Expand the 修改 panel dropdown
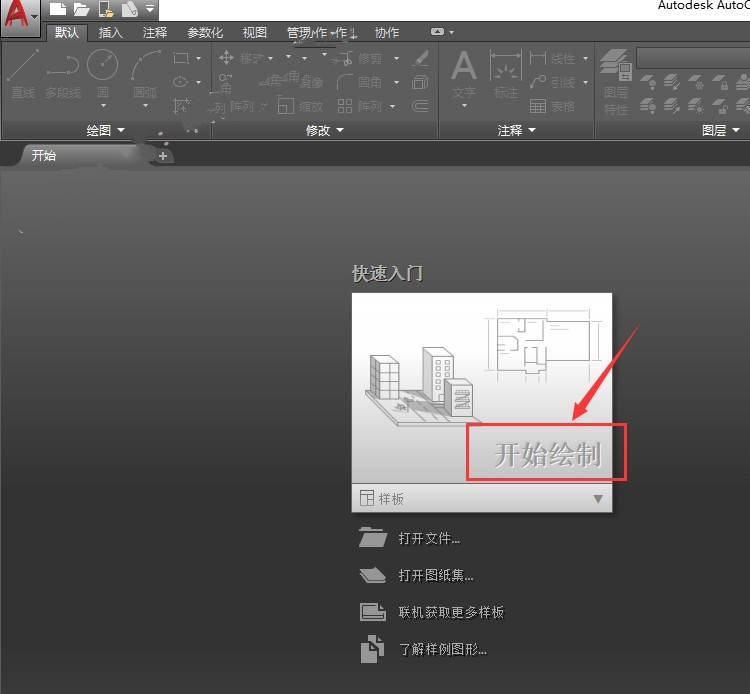Image resolution: width=750 pixels, height=694 pixels. (x=324, y=130)
